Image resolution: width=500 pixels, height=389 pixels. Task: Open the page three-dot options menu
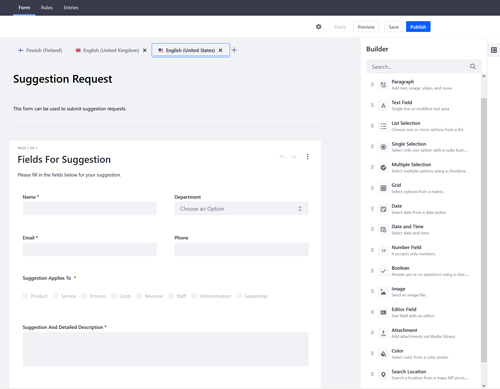pos(307,157)
